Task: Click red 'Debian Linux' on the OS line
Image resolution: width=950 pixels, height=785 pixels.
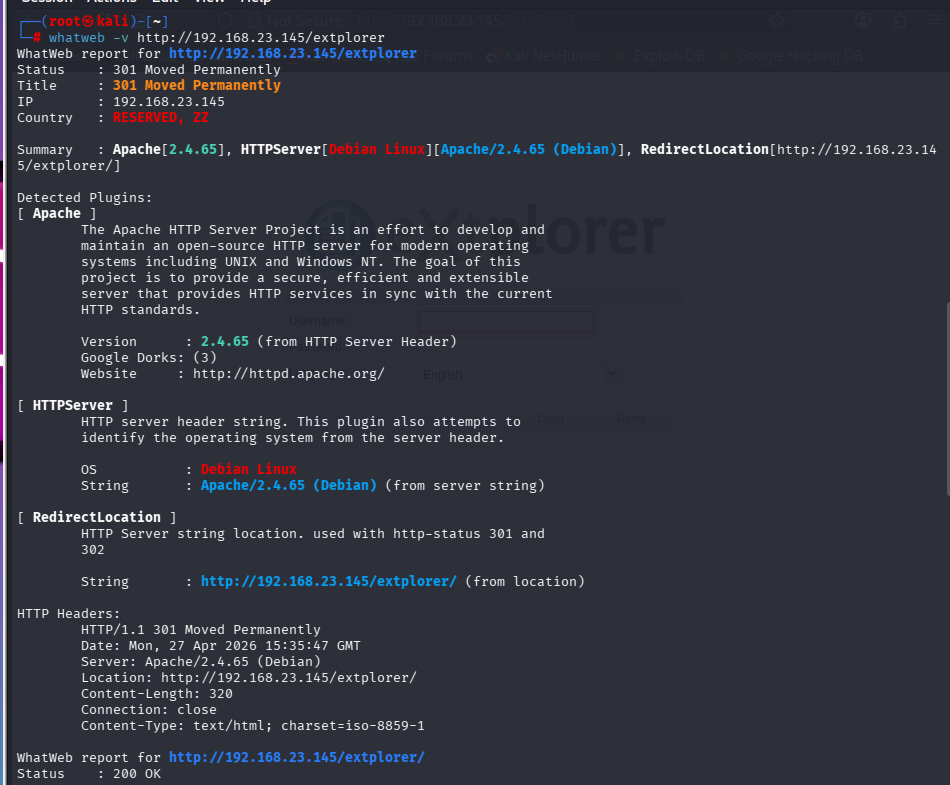Action: pos(248,469)
